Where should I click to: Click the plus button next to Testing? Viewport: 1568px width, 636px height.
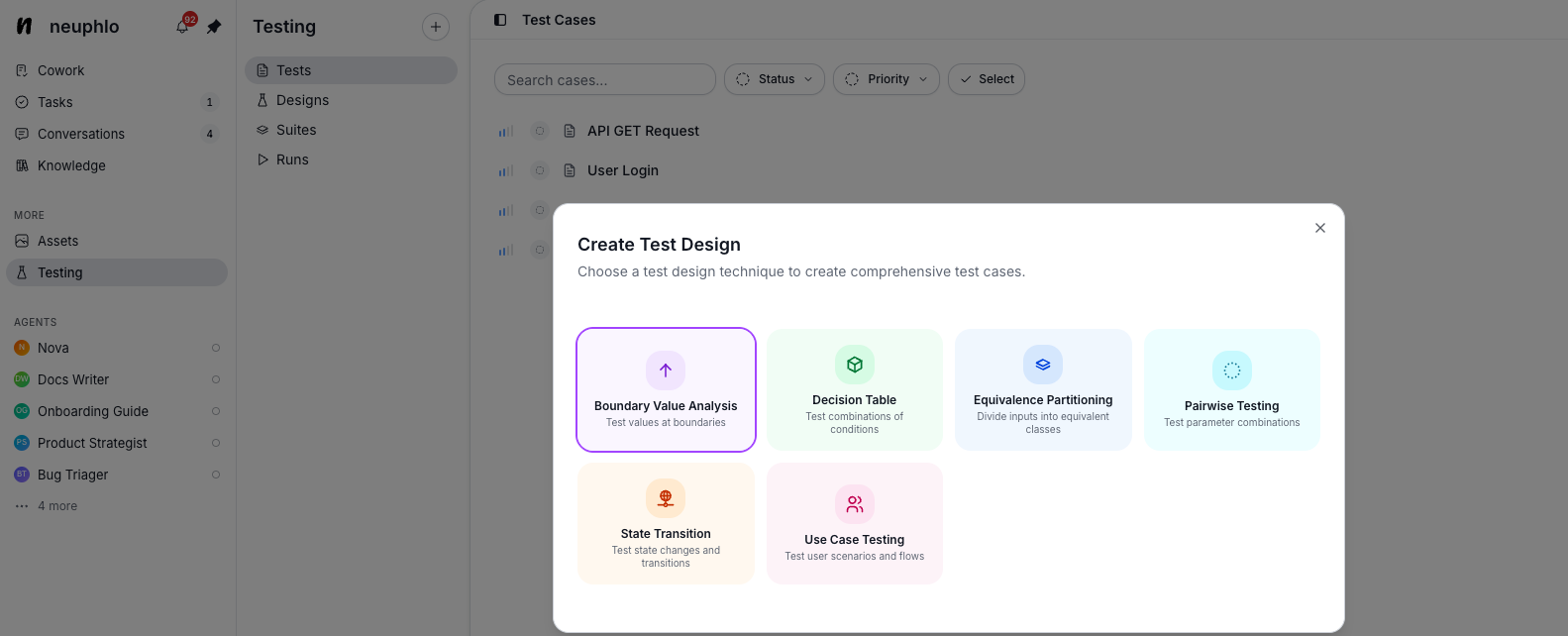coord(436,27)
